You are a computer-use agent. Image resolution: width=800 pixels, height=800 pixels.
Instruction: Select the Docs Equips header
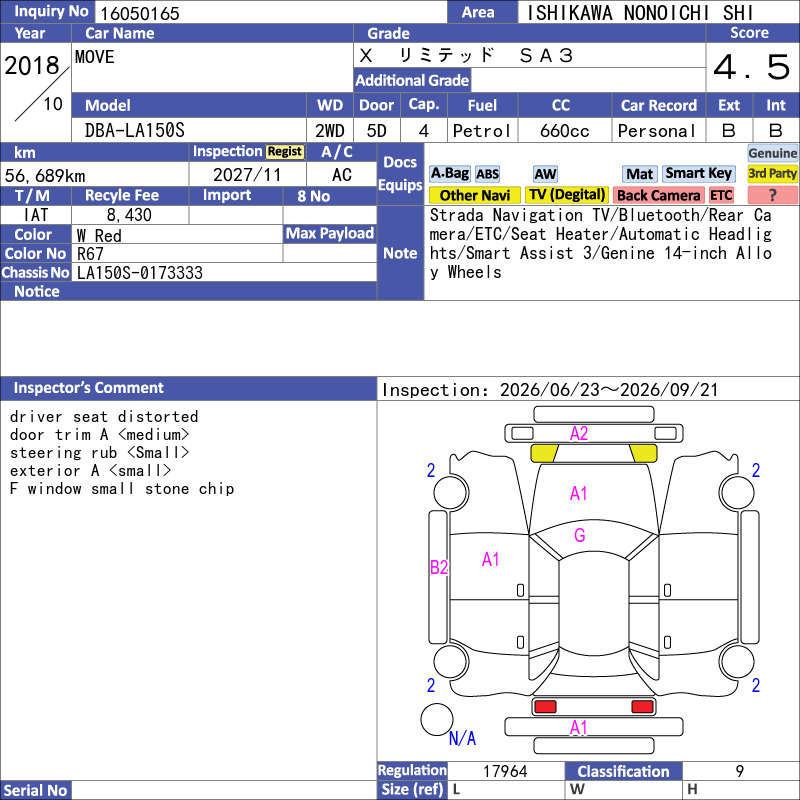click(x=400, y=174)
